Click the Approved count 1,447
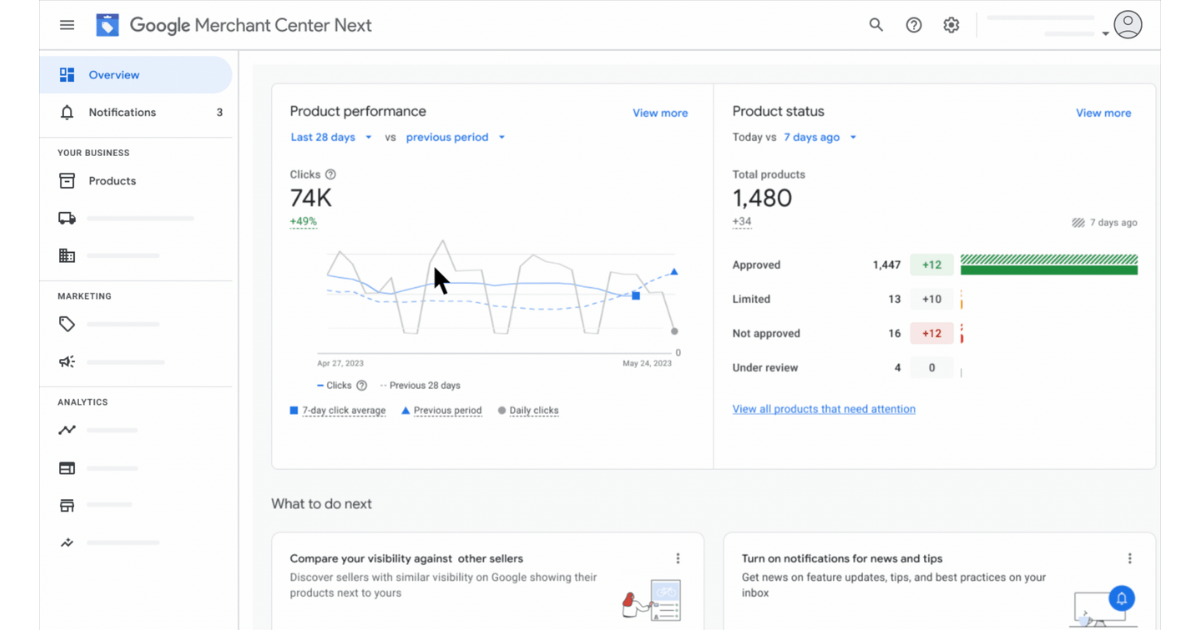 [886, 265]
